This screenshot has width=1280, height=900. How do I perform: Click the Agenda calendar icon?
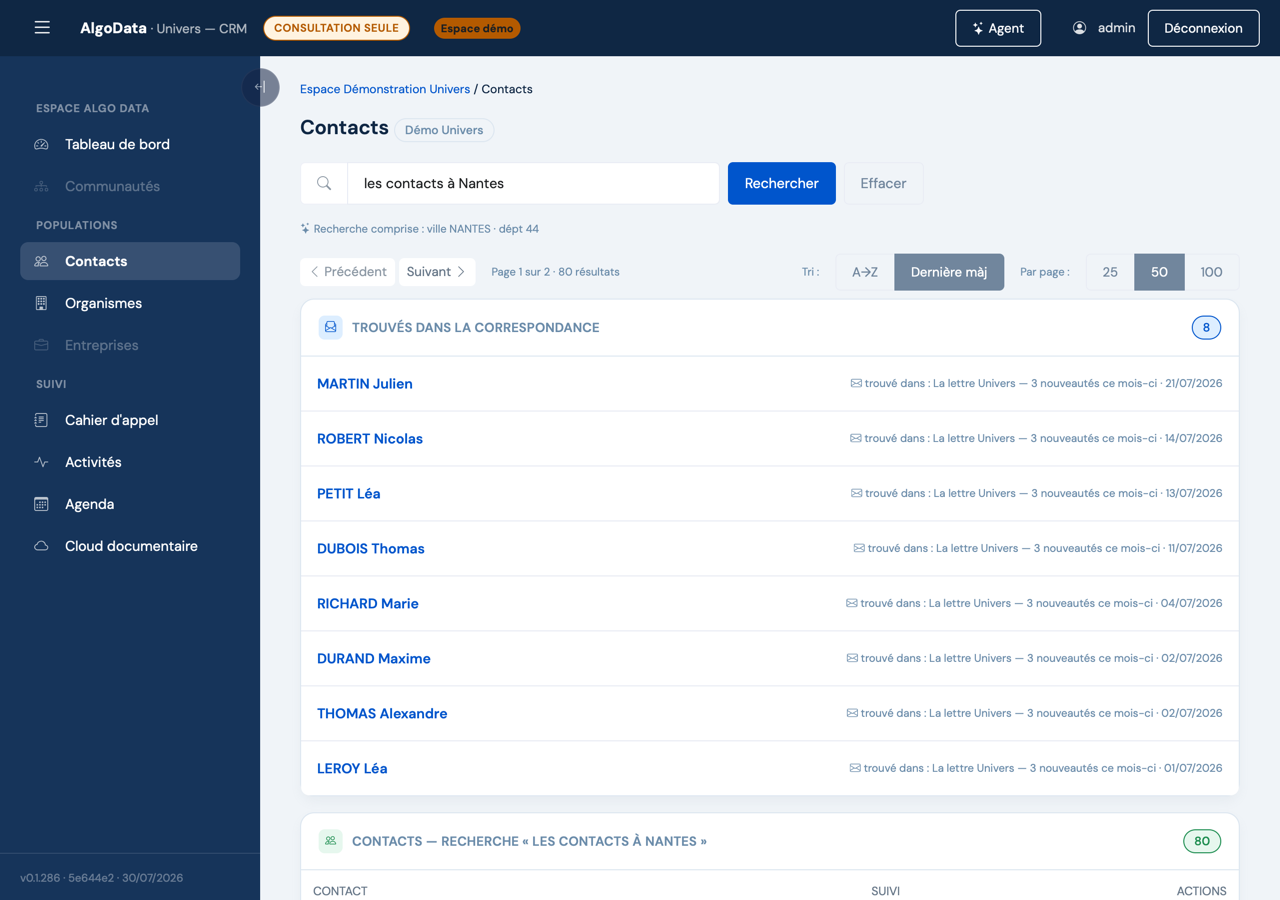click(41, 504)
